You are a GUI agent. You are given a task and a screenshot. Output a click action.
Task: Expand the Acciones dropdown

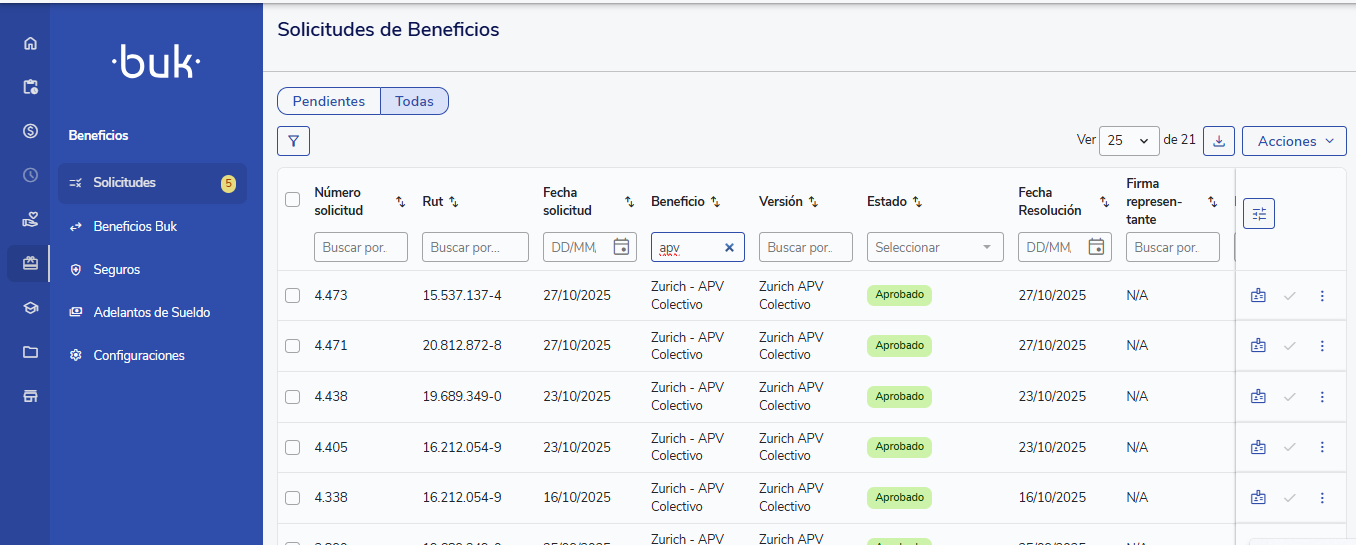(1294, 141)
